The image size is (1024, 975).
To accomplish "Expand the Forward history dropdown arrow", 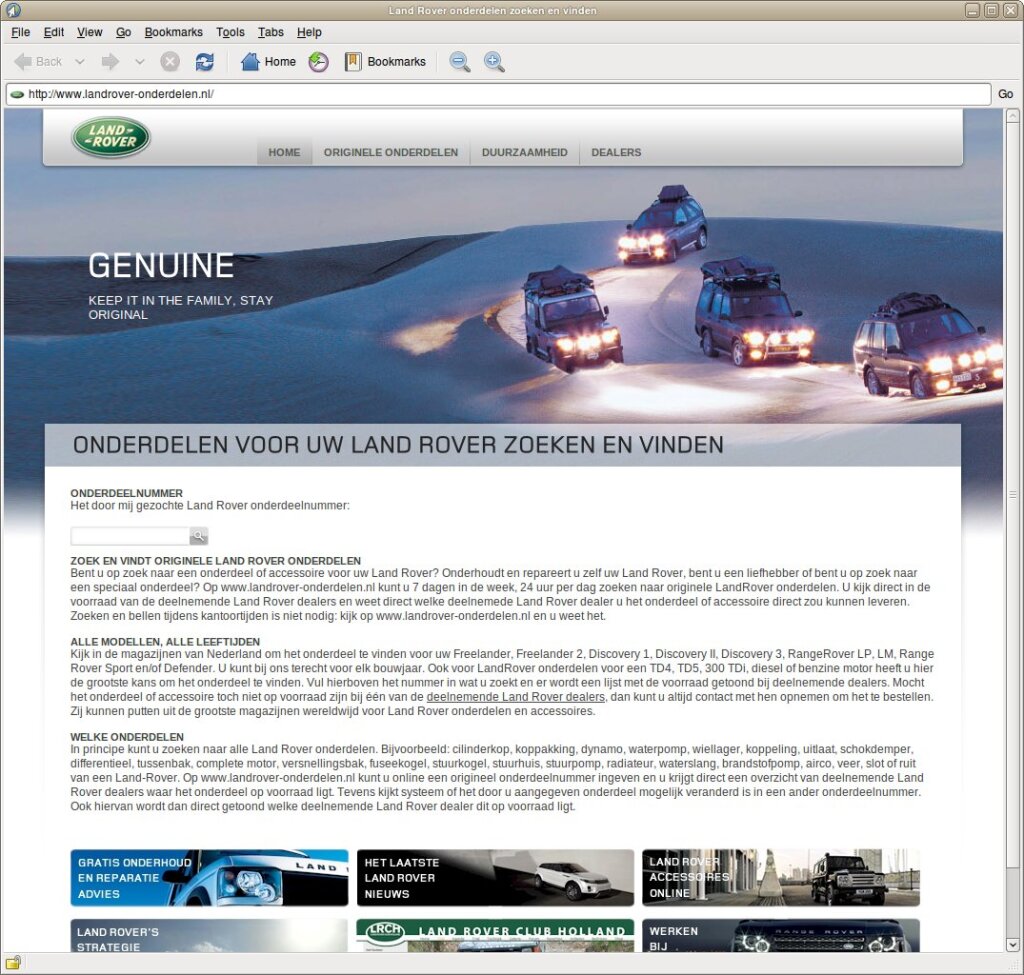I will tap(140, 62).
